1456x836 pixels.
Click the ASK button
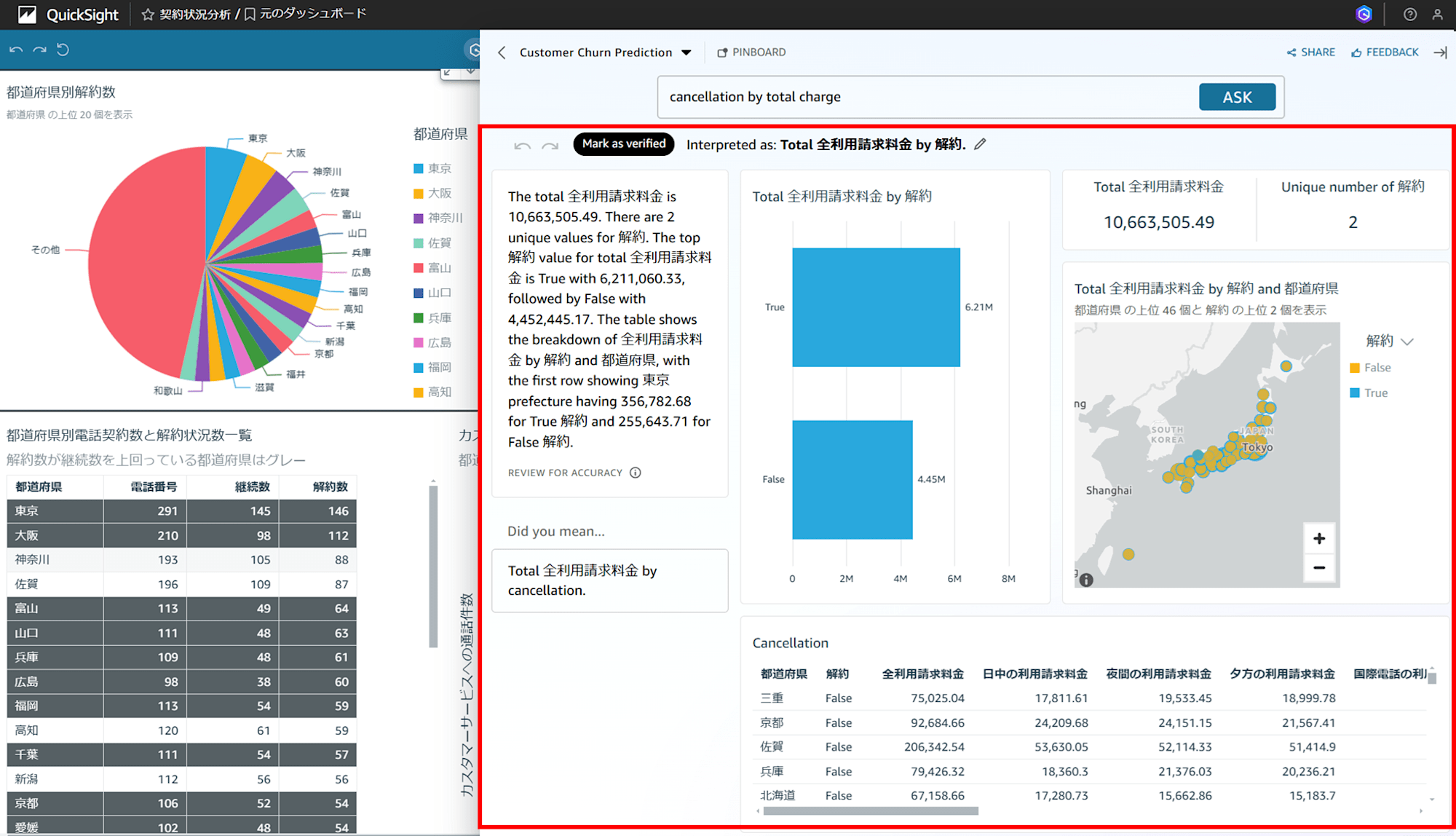[1237, 96]
